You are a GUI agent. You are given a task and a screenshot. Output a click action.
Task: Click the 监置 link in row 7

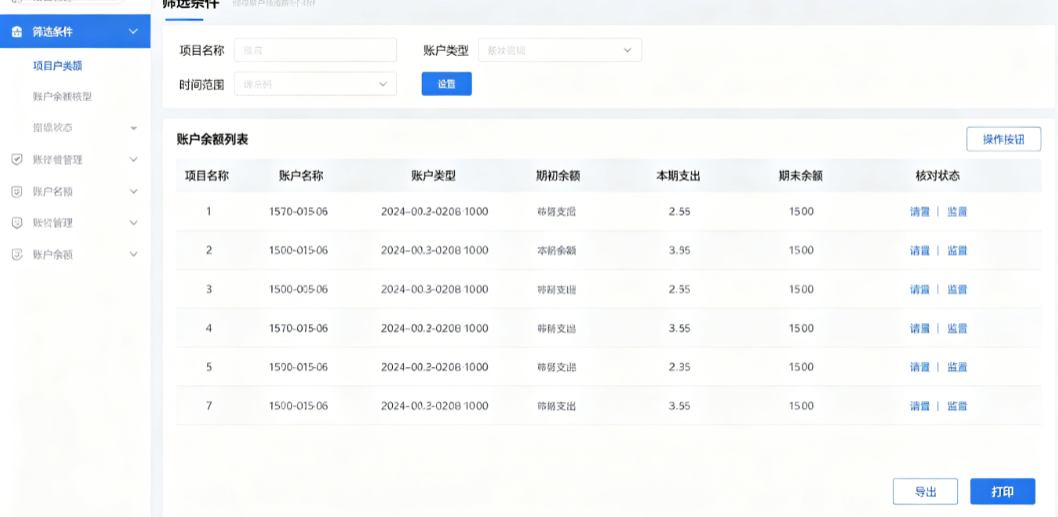click(957, 406)
